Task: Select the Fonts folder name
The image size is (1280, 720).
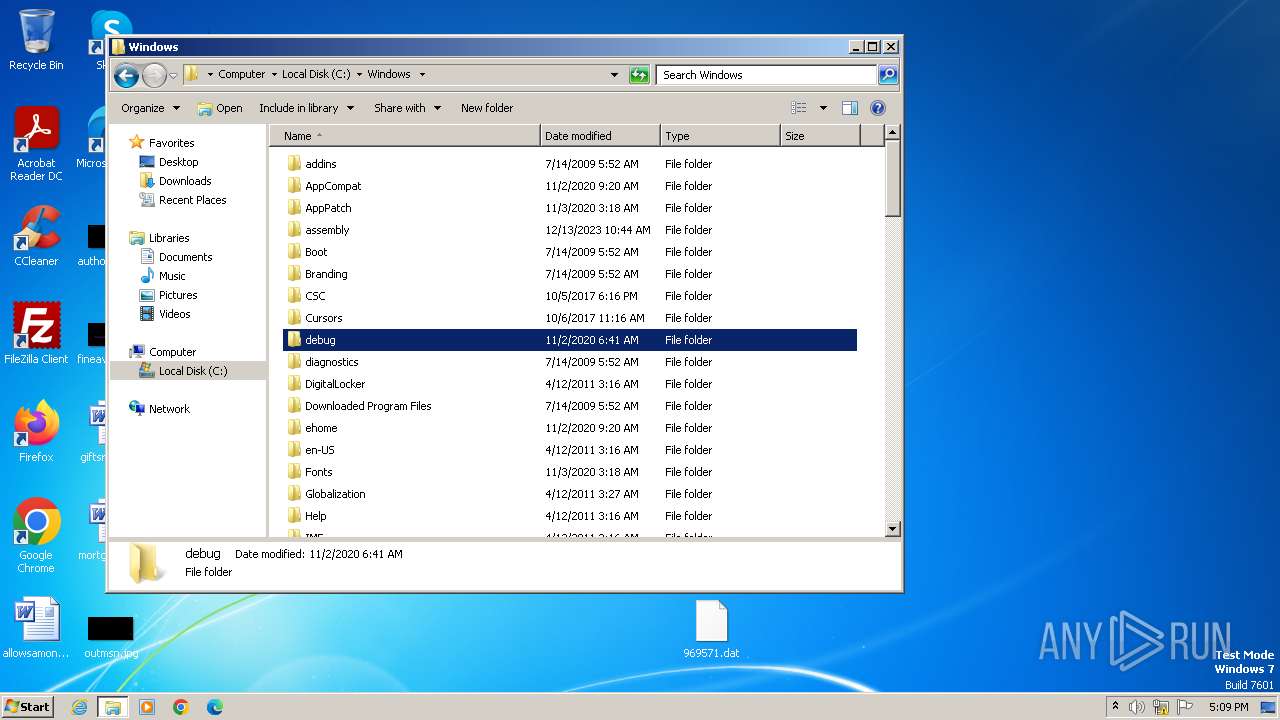Action: (319, 472)
